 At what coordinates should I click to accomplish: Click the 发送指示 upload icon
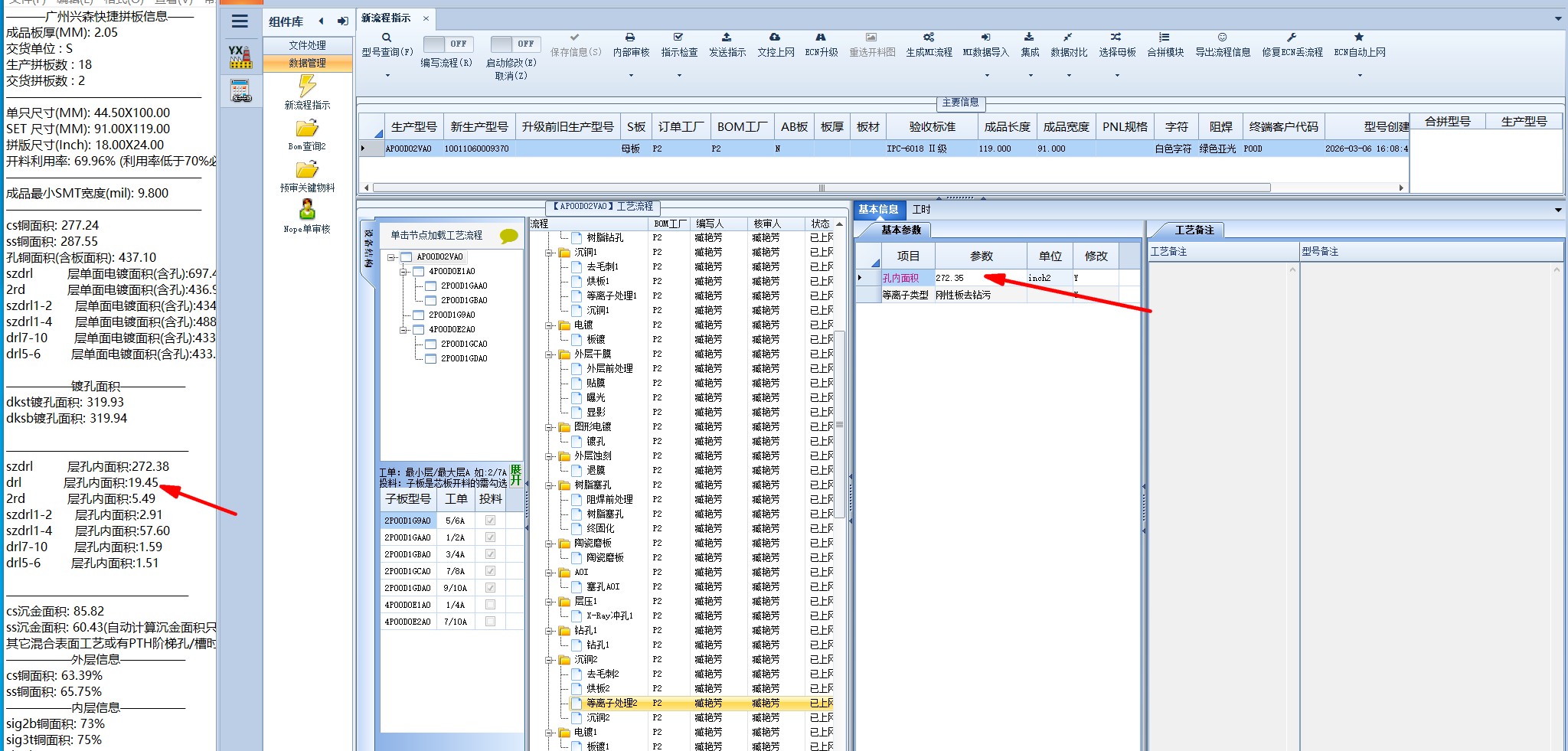(727, 37)
